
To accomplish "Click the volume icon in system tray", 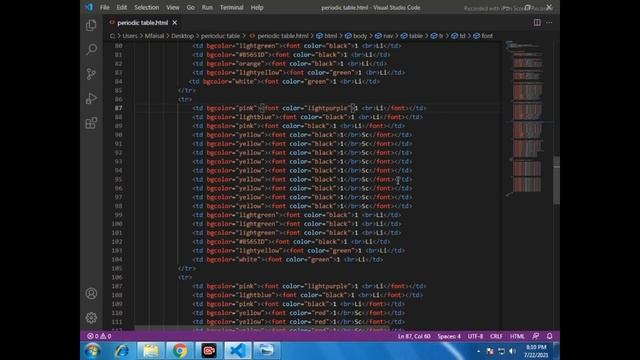I will coord(513,351).
